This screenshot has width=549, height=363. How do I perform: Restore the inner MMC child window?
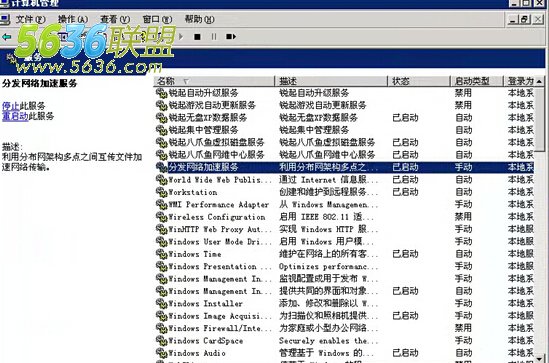coord(524,19)
